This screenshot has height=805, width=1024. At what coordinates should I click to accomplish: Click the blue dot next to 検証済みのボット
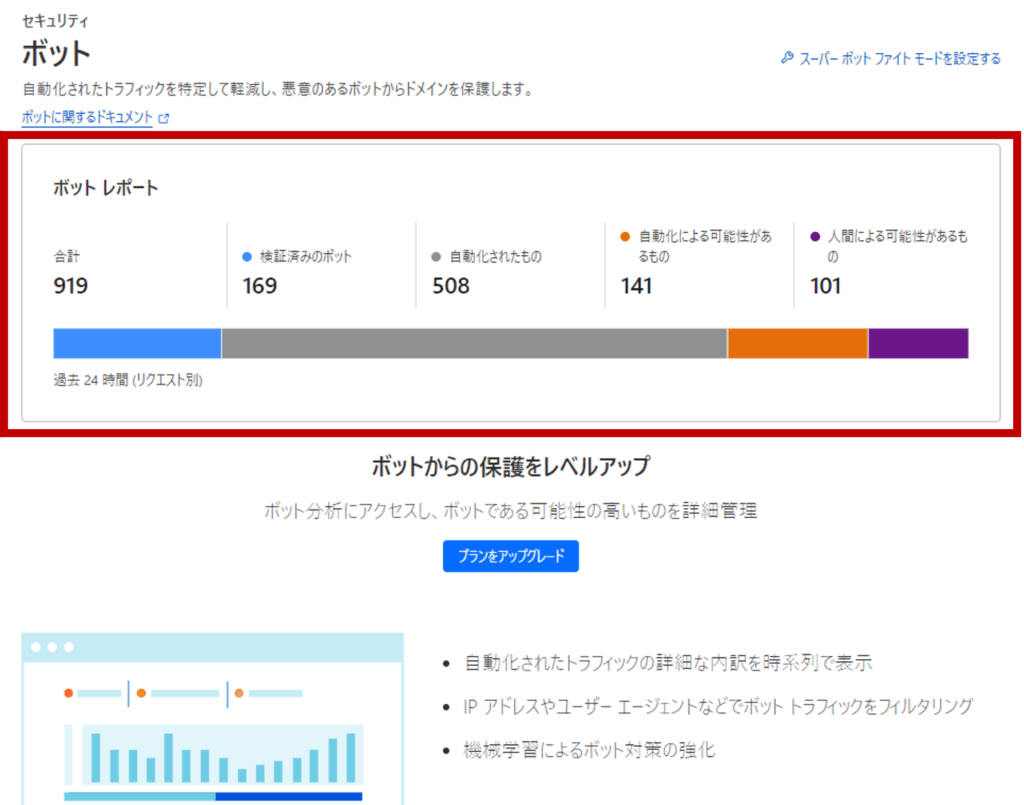click(x=247, y=256)
